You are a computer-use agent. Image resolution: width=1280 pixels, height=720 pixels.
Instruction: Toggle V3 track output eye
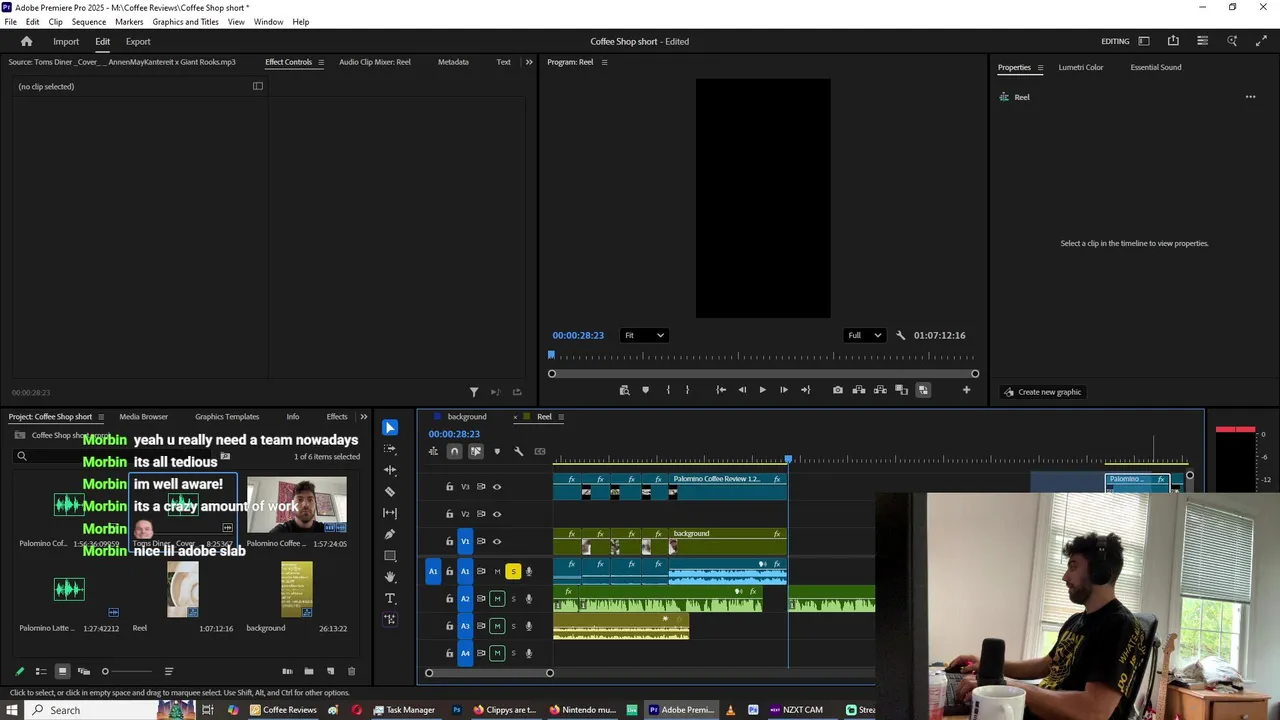tap(497, 487)
